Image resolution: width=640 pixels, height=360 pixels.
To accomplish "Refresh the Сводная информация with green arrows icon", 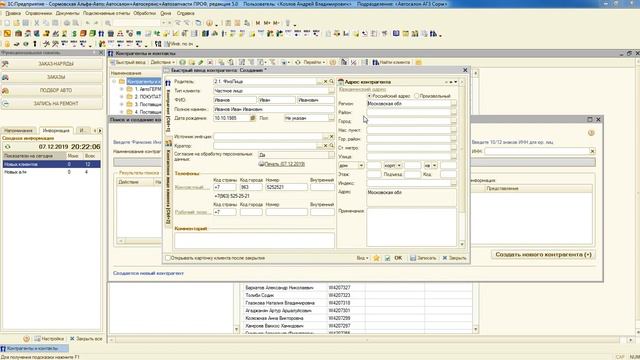I will click(x=7, y=147).
